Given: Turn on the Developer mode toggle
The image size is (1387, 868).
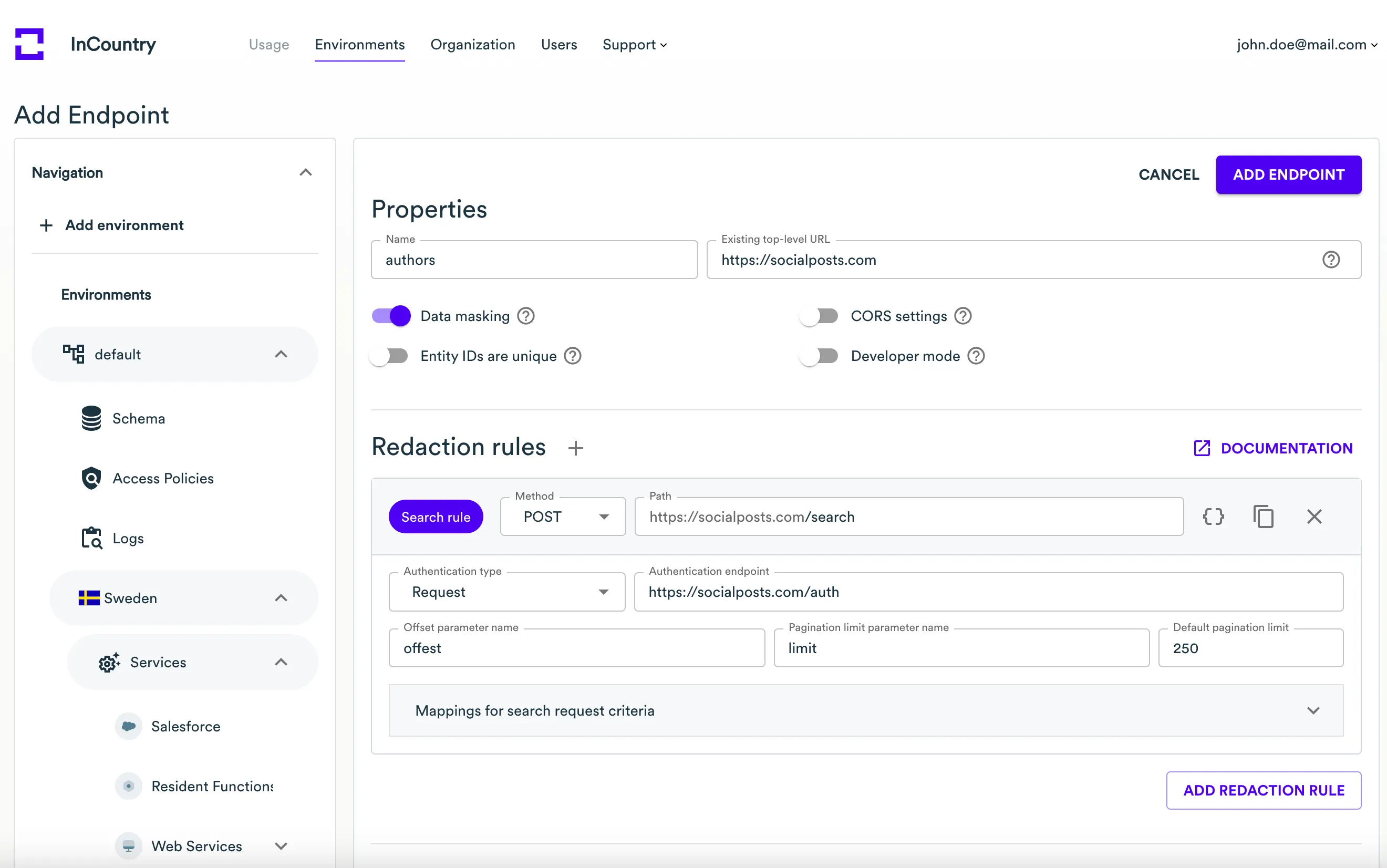Looking at the screenshot, I should pos(819,356).
